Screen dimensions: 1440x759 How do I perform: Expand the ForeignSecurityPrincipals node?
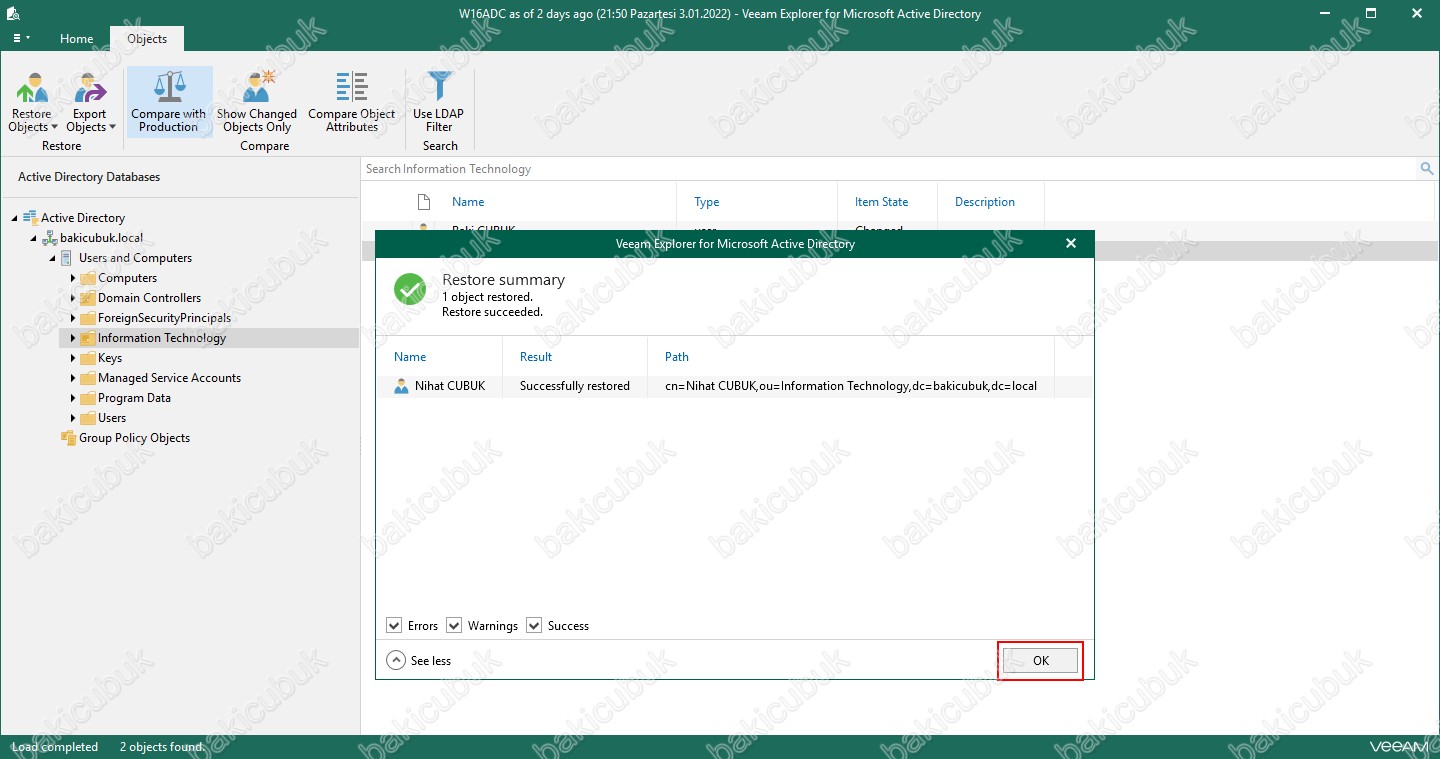point(73,318)
